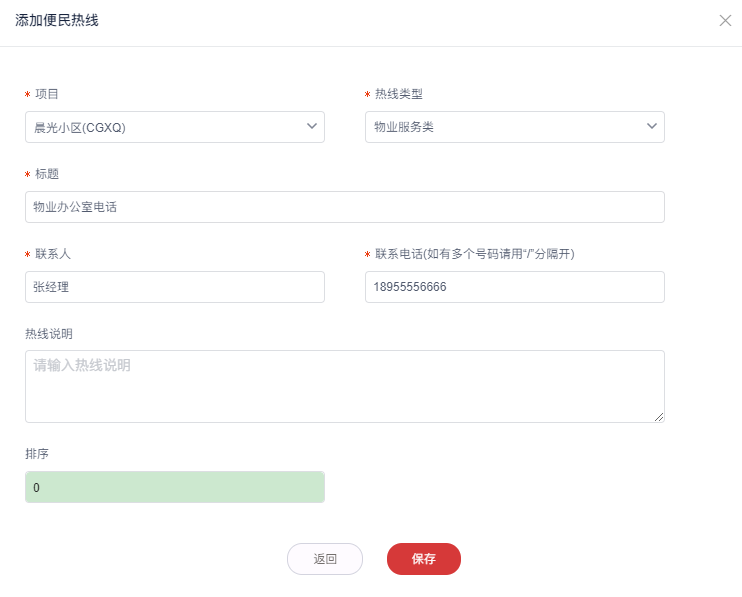Click the 热线类型 field label
Viewport: 742px width, 597px height.
pos(398,94)
